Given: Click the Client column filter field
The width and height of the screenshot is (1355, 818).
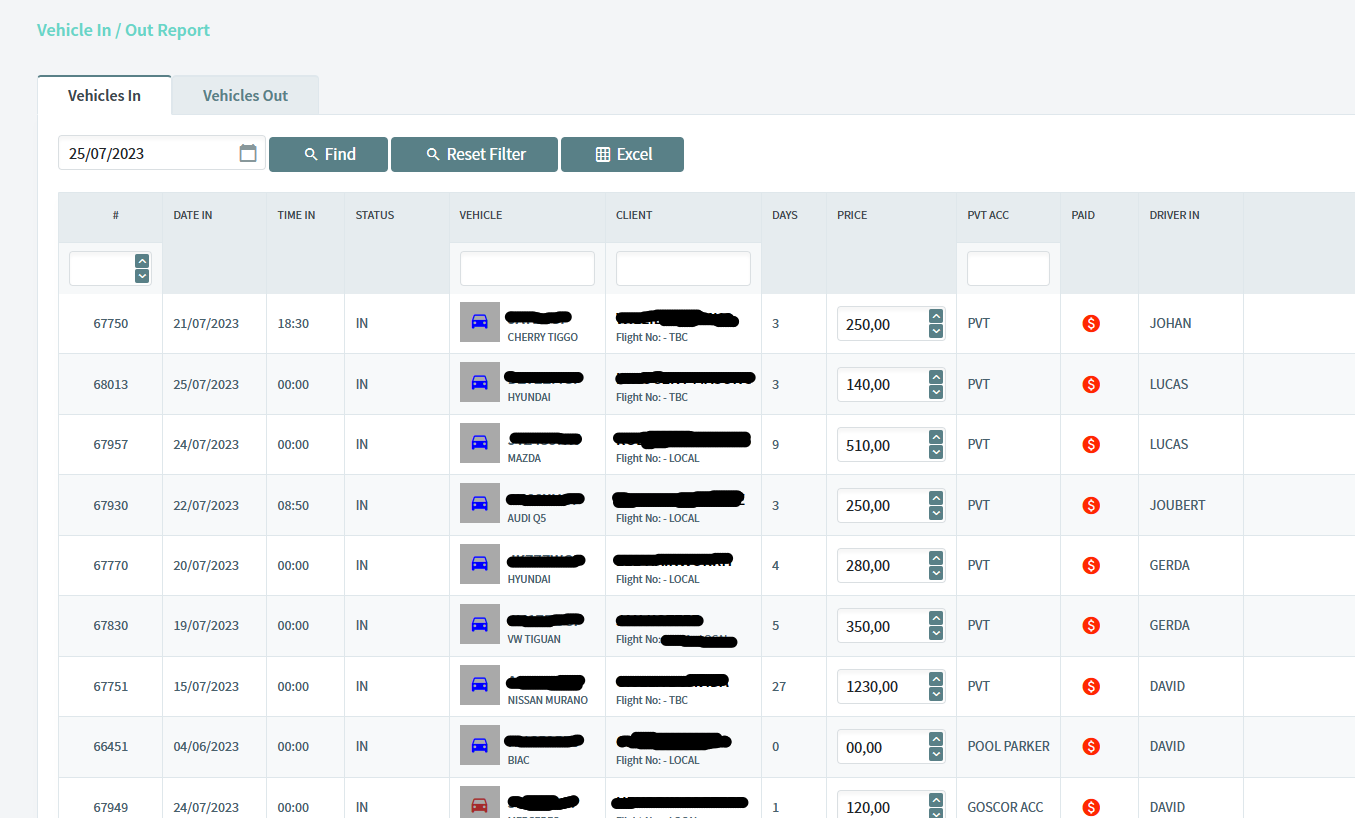Looking at the screenshot, I should [683, 269].
